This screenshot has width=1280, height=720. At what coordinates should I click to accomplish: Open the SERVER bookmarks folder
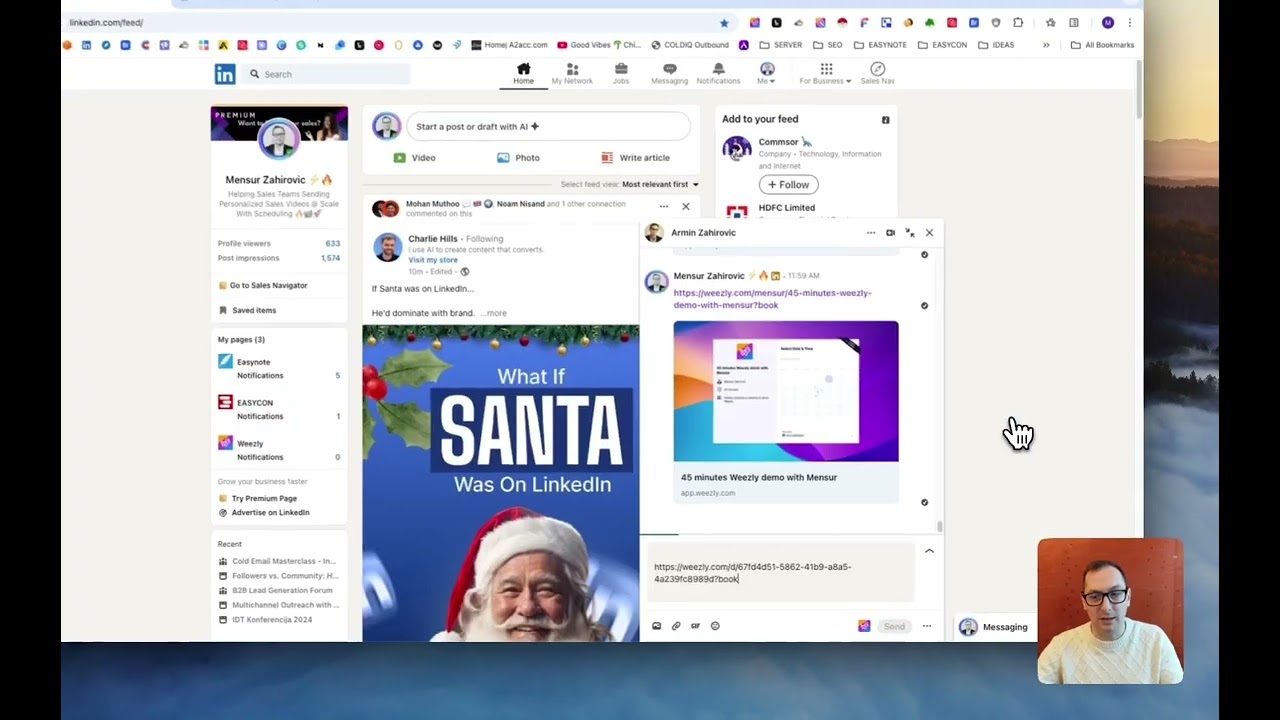[780, 45]
